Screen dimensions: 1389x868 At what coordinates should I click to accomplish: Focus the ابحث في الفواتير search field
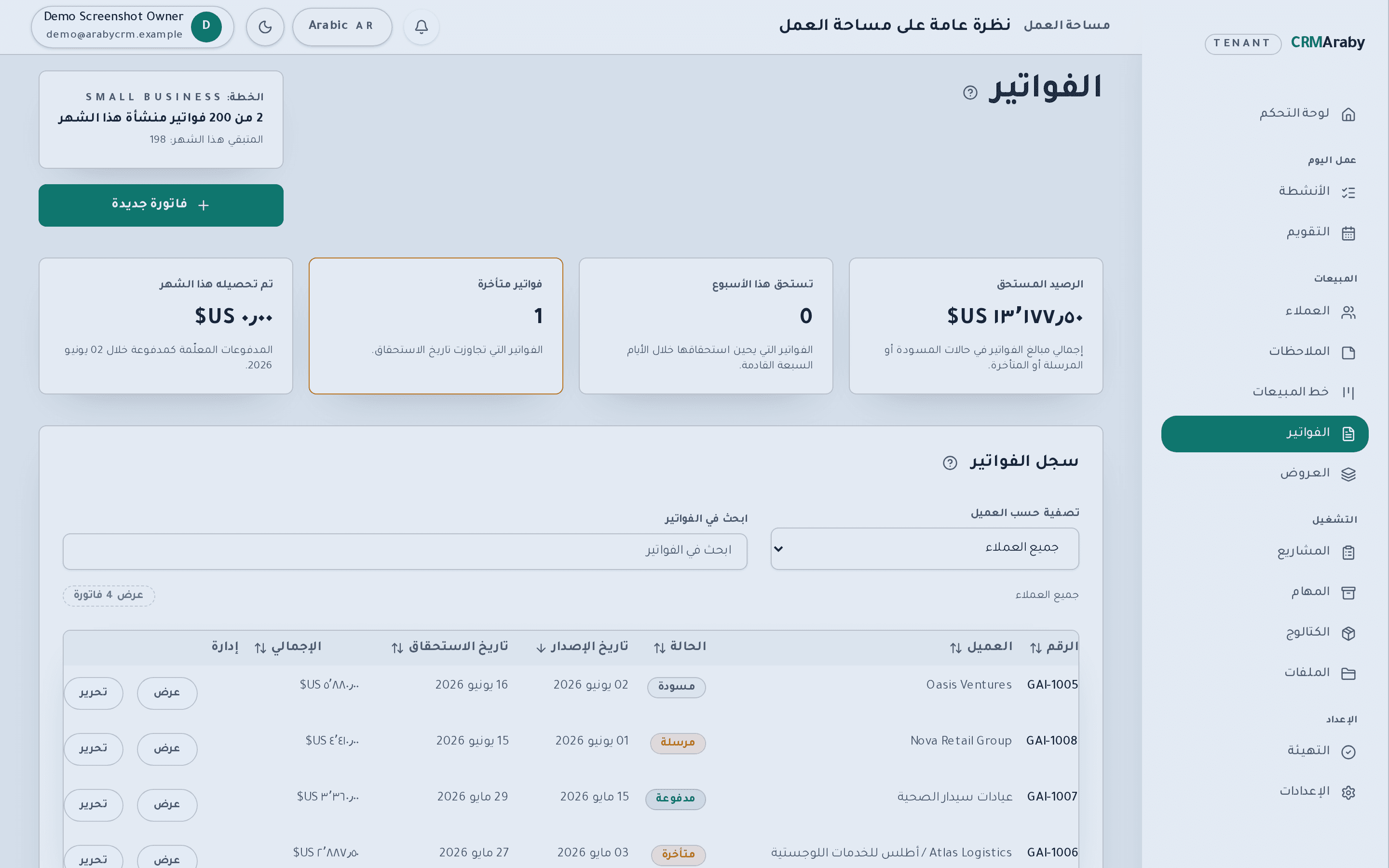(405, 551)
